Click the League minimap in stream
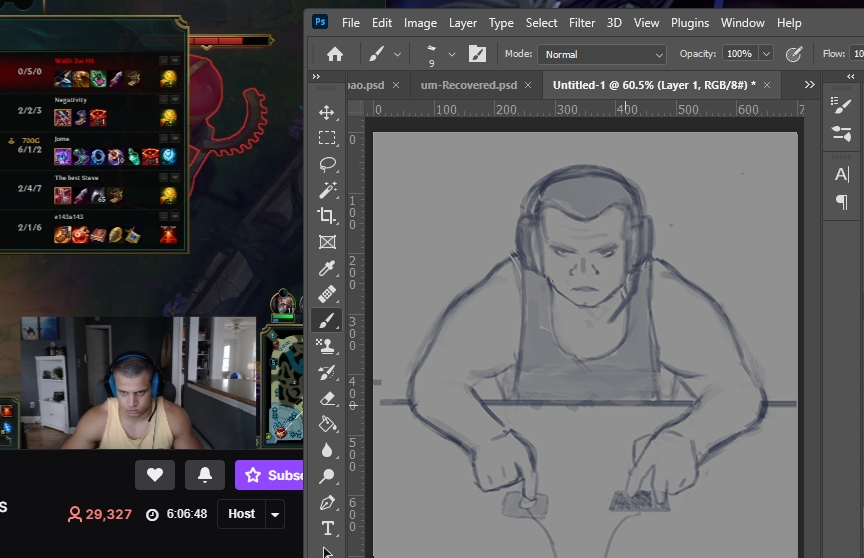864x558 pixels. pyautogui.click(x=285, y=387)
